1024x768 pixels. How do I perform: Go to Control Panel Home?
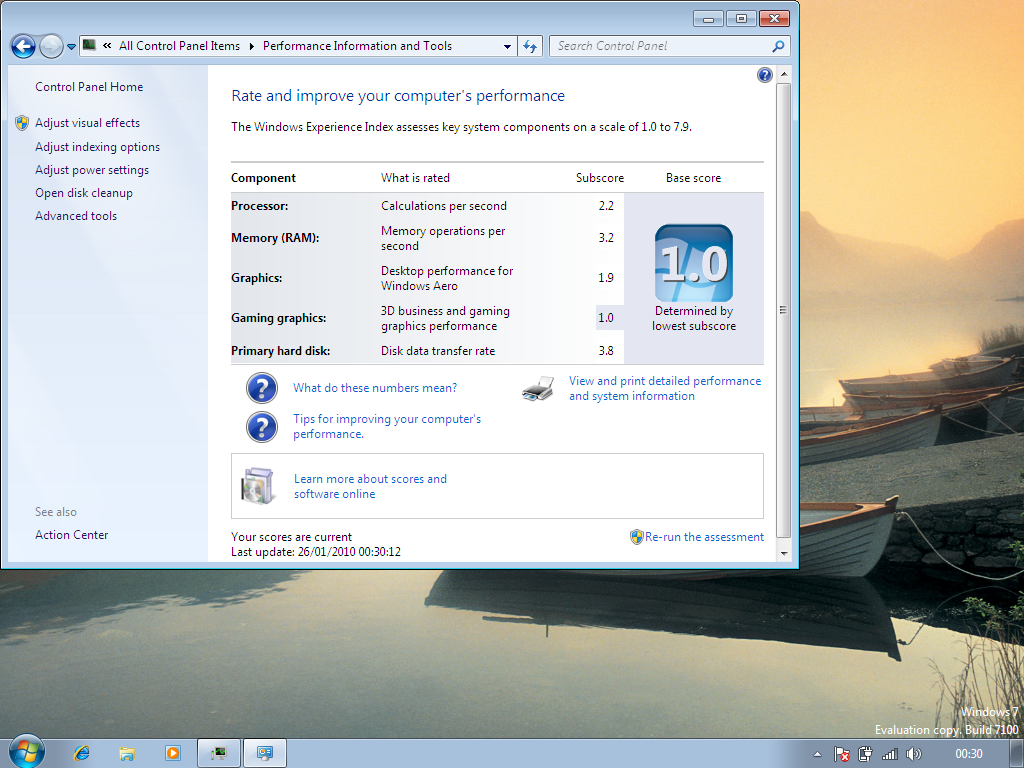click(89, 87)
